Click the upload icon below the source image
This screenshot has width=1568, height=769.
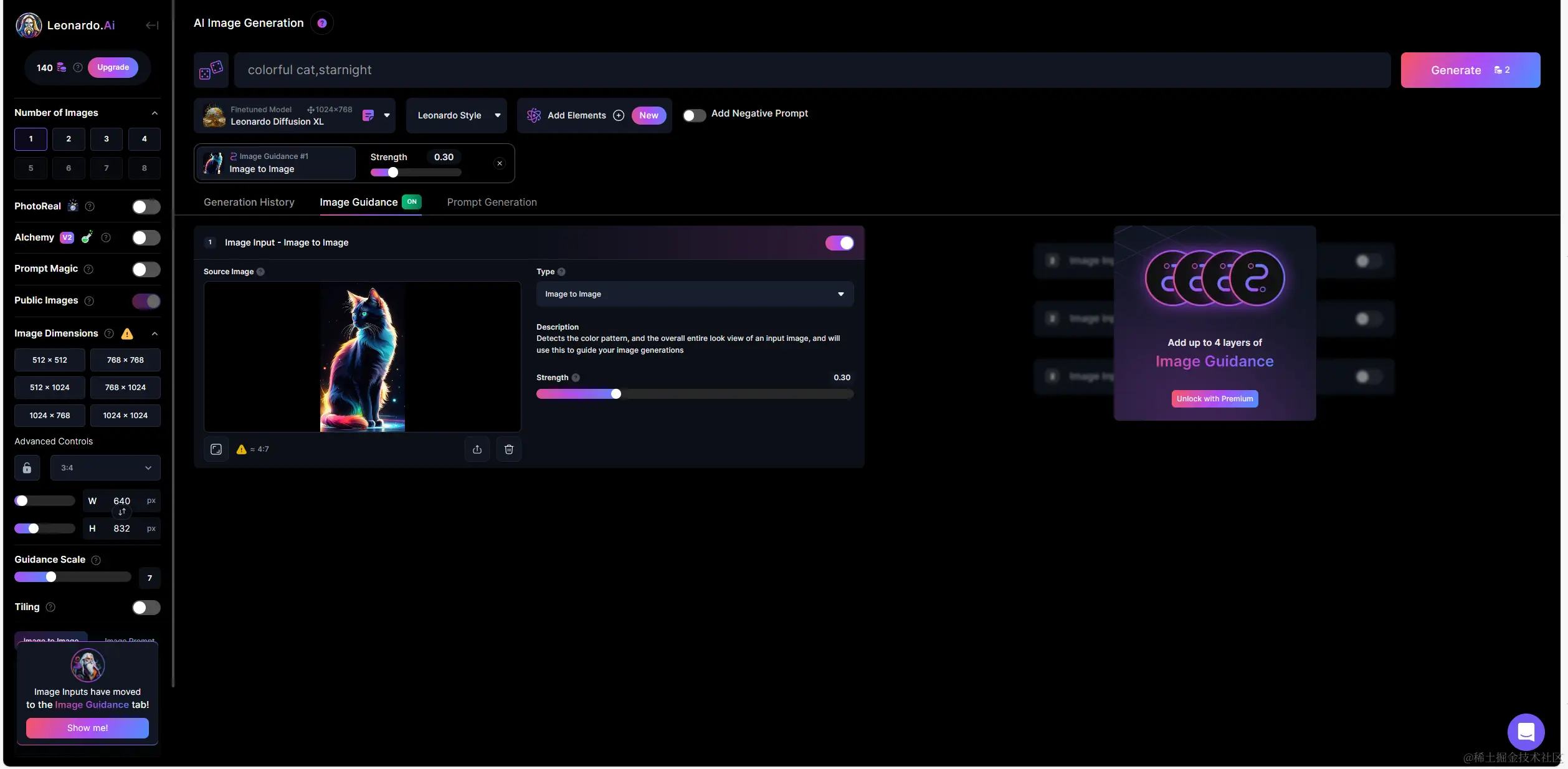pos(477,449)
